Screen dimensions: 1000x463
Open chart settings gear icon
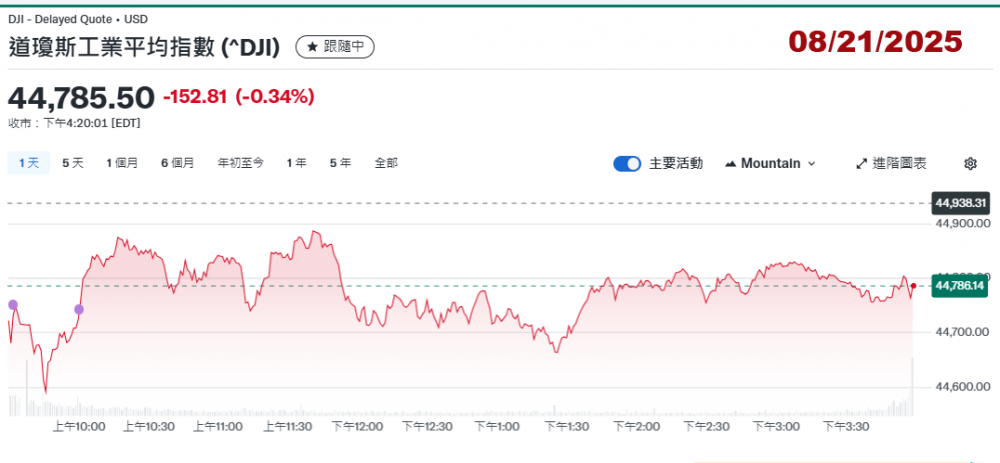click(x=970, y=163)
